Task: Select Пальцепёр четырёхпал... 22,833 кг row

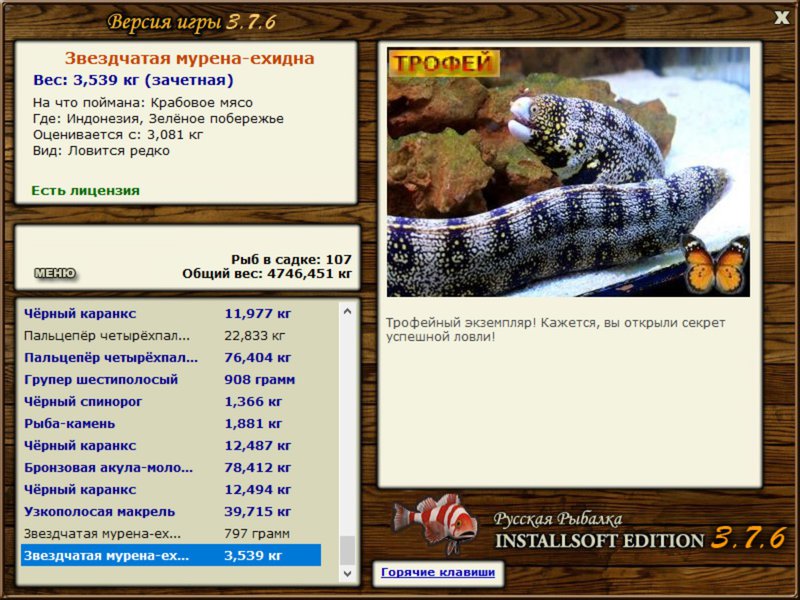Action: click(x=171, y=335)
